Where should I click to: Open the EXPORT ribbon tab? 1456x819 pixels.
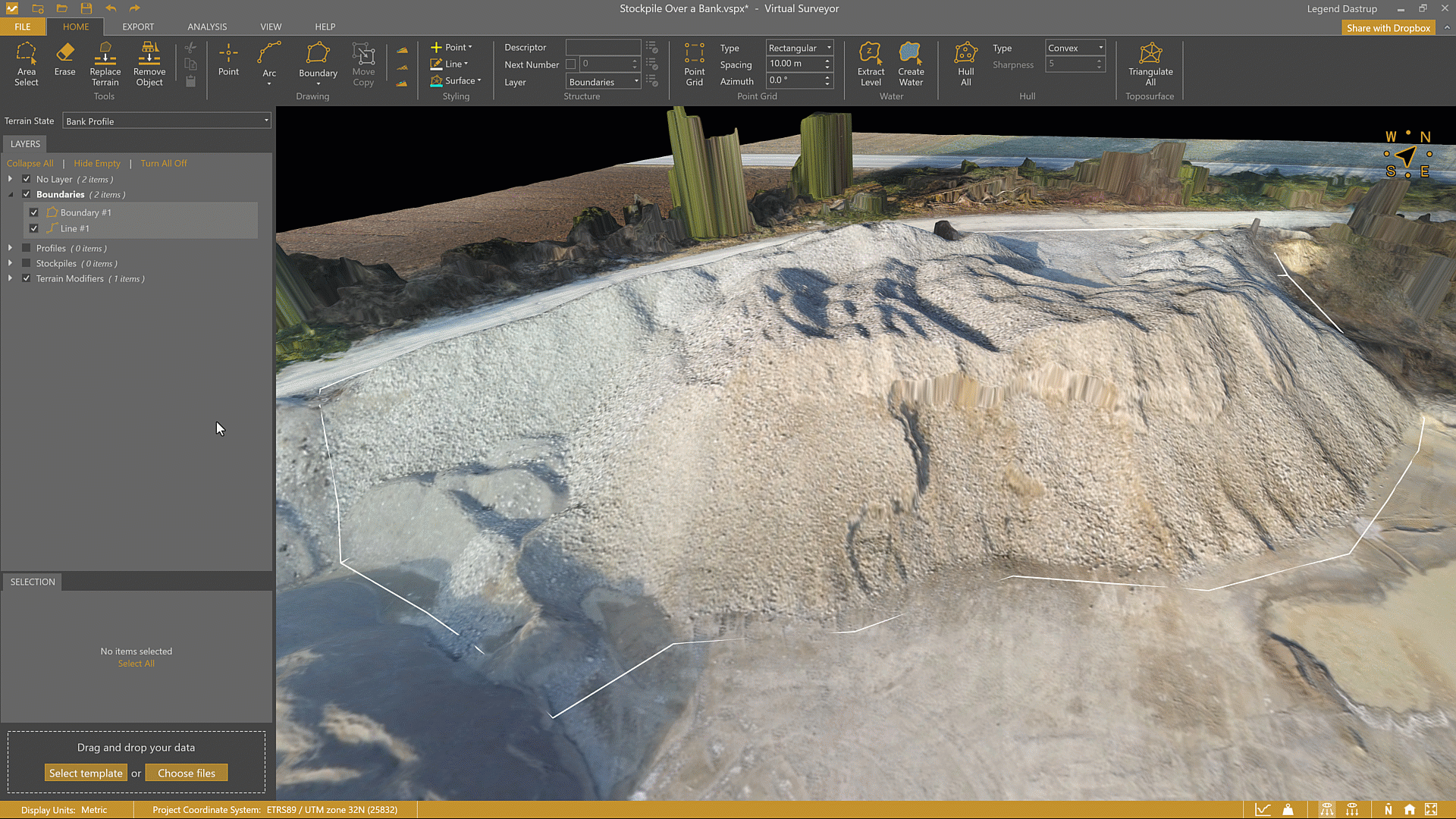[x=138, y=27]
